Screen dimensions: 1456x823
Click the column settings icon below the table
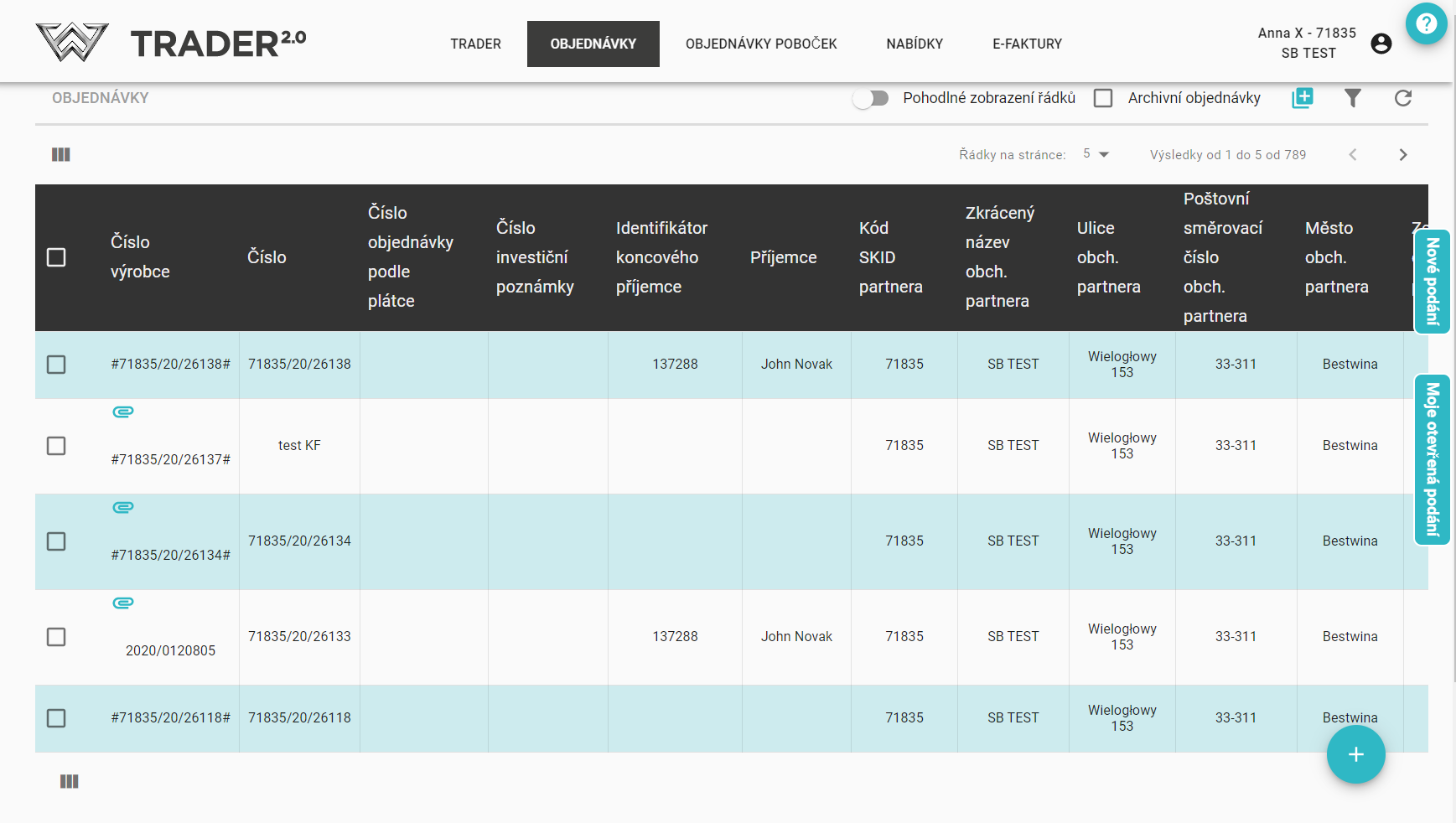70,781
